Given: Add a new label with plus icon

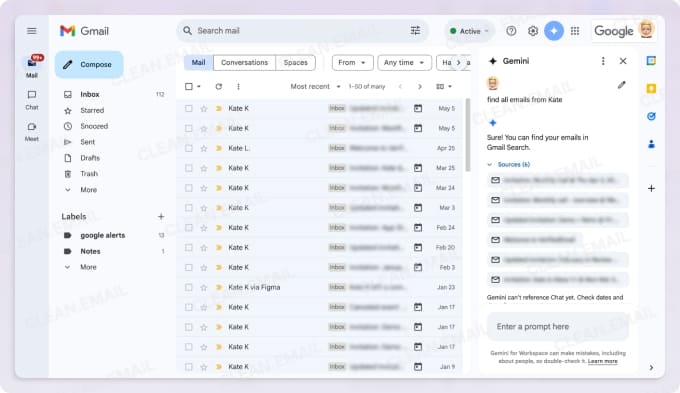Looking at the screenshot, I should click(x=161, y=216).
